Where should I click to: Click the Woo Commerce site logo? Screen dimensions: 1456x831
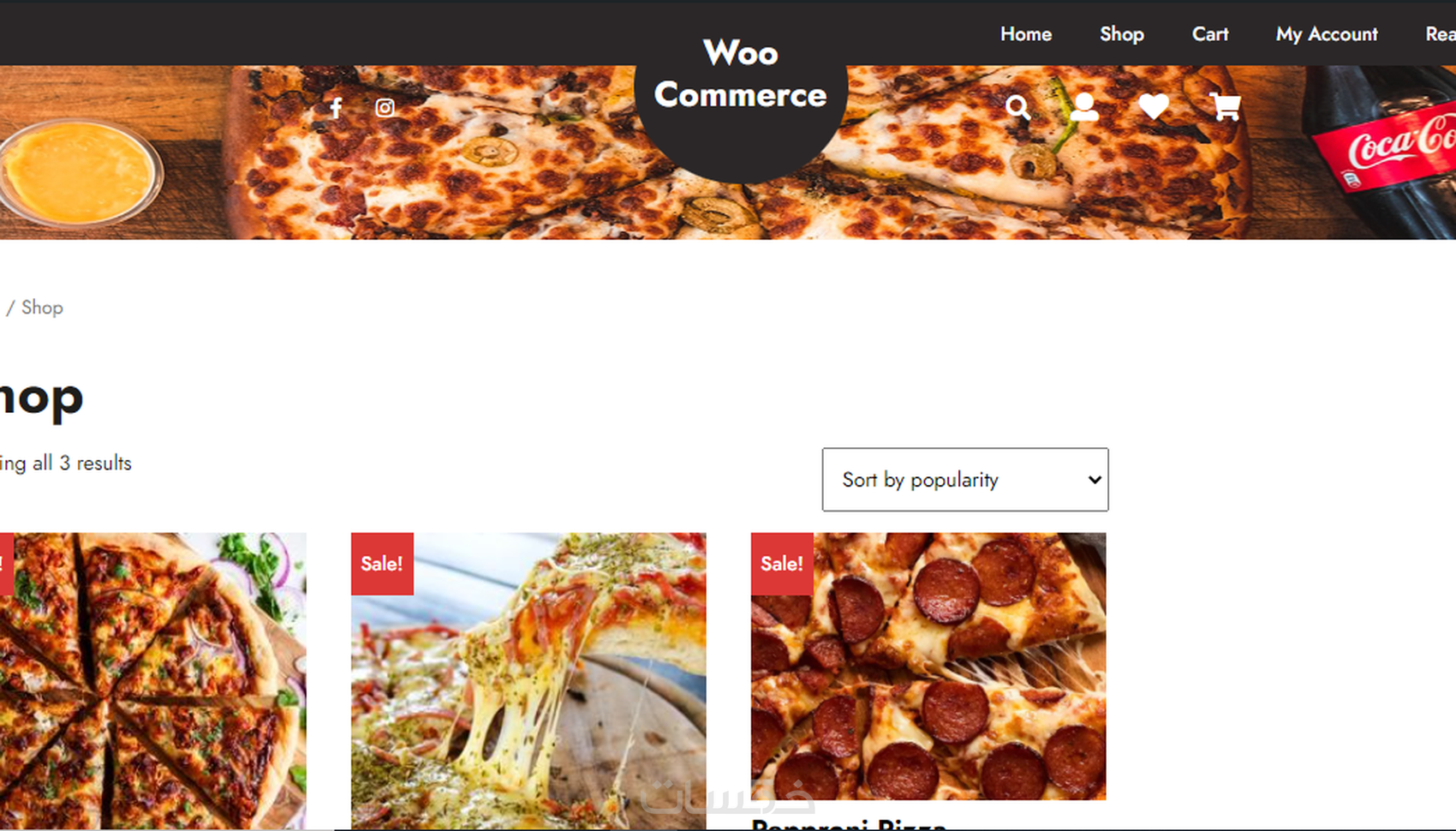pyautogui.click(x=741, y=74)
